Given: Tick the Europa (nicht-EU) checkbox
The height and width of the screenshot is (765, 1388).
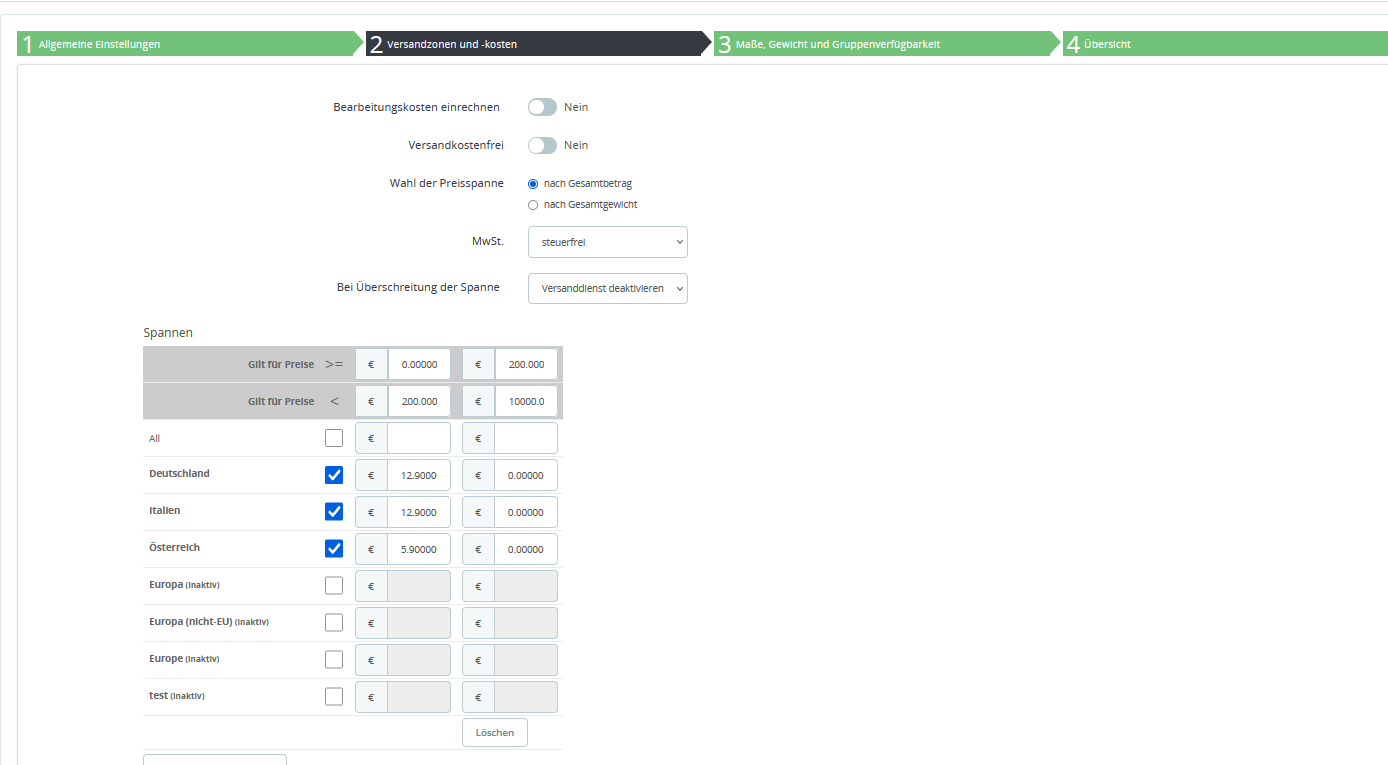Looking at the screenshot, I should pos(334,623).
